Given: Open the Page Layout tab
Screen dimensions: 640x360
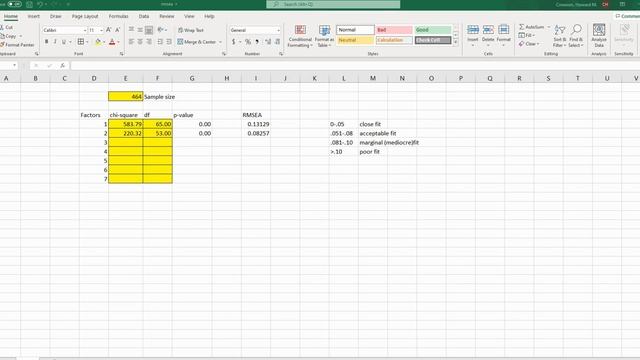Looking at the screenshot, I should (x=85, y=16).
